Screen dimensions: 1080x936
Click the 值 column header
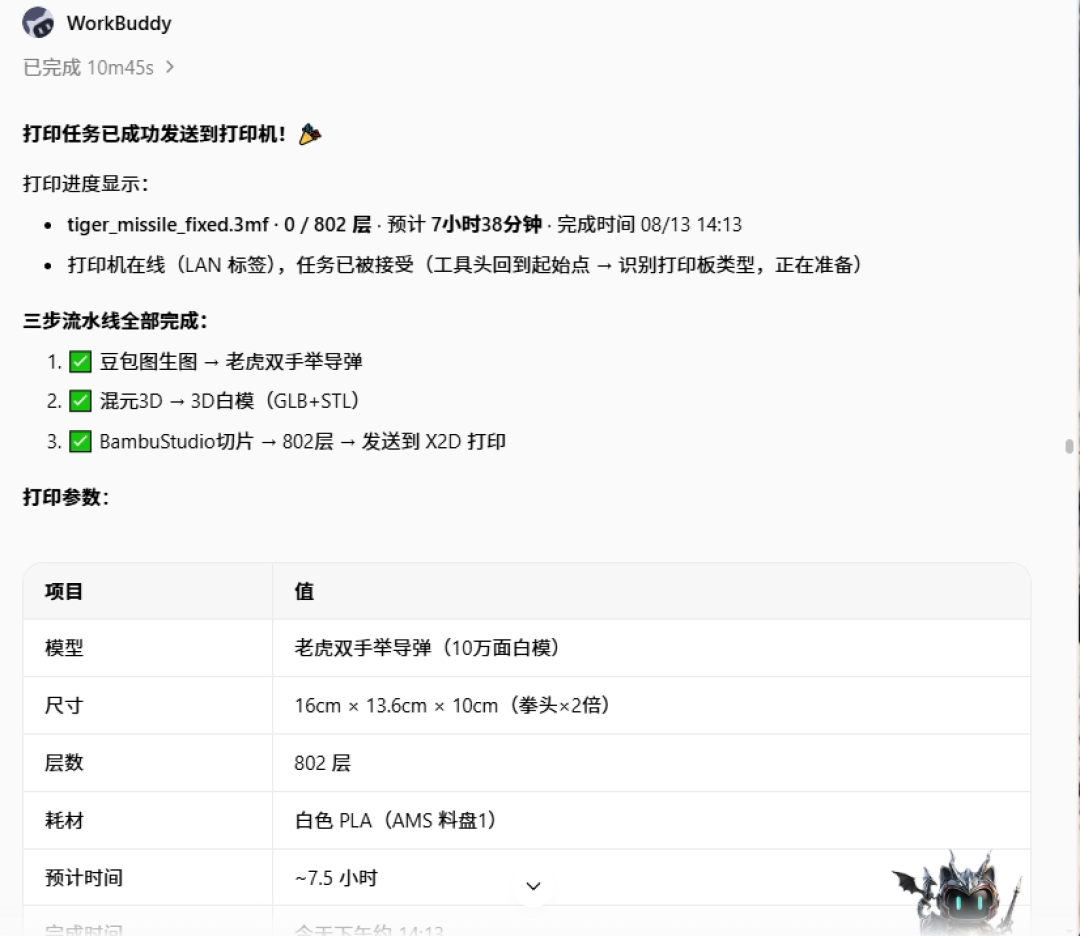pyautogui.click(x=304, y=592)
